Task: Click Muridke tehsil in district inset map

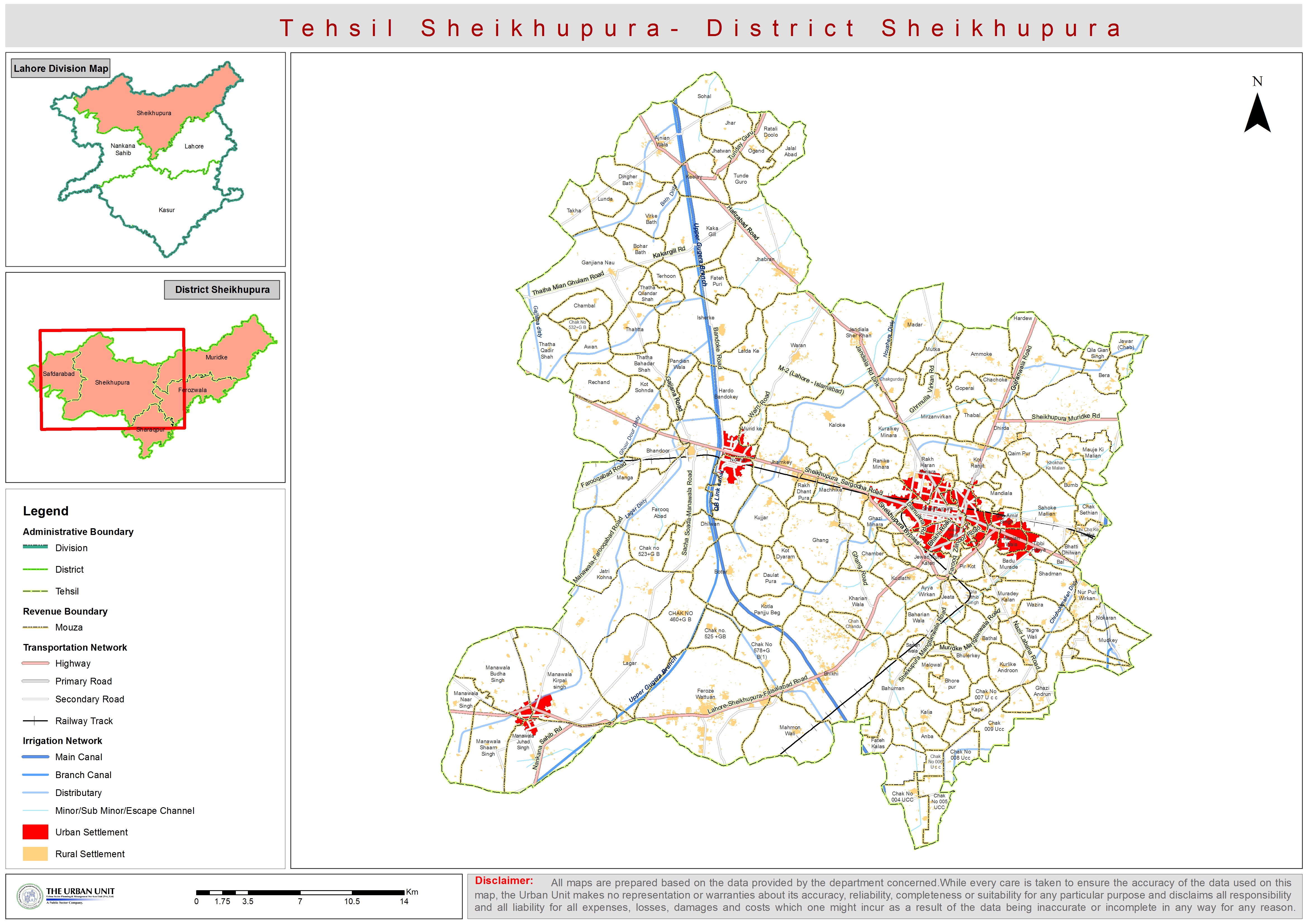Action: tap(216, 357)
